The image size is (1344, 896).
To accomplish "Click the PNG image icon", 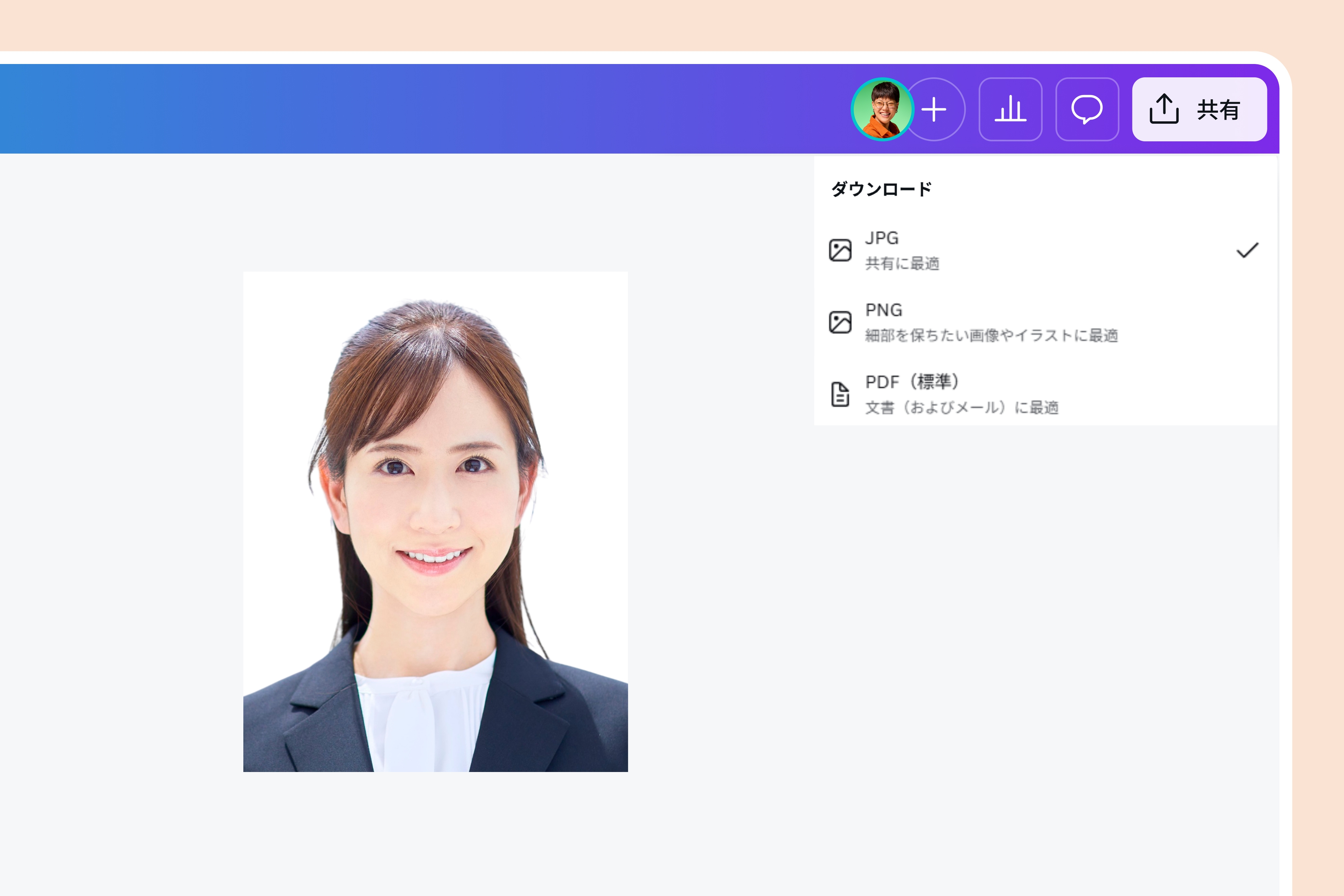I will point(840,322).
